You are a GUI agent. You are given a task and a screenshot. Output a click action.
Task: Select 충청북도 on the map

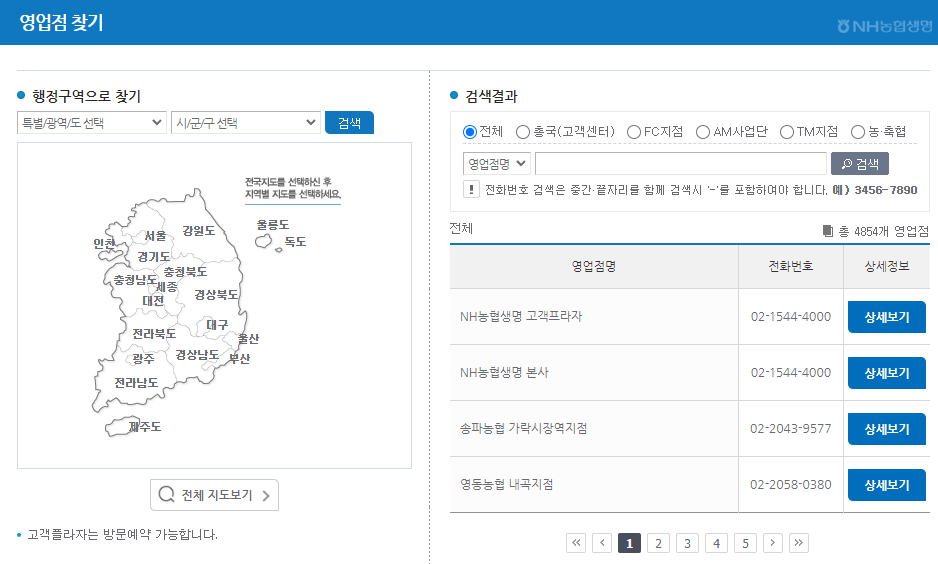[185, 272]
